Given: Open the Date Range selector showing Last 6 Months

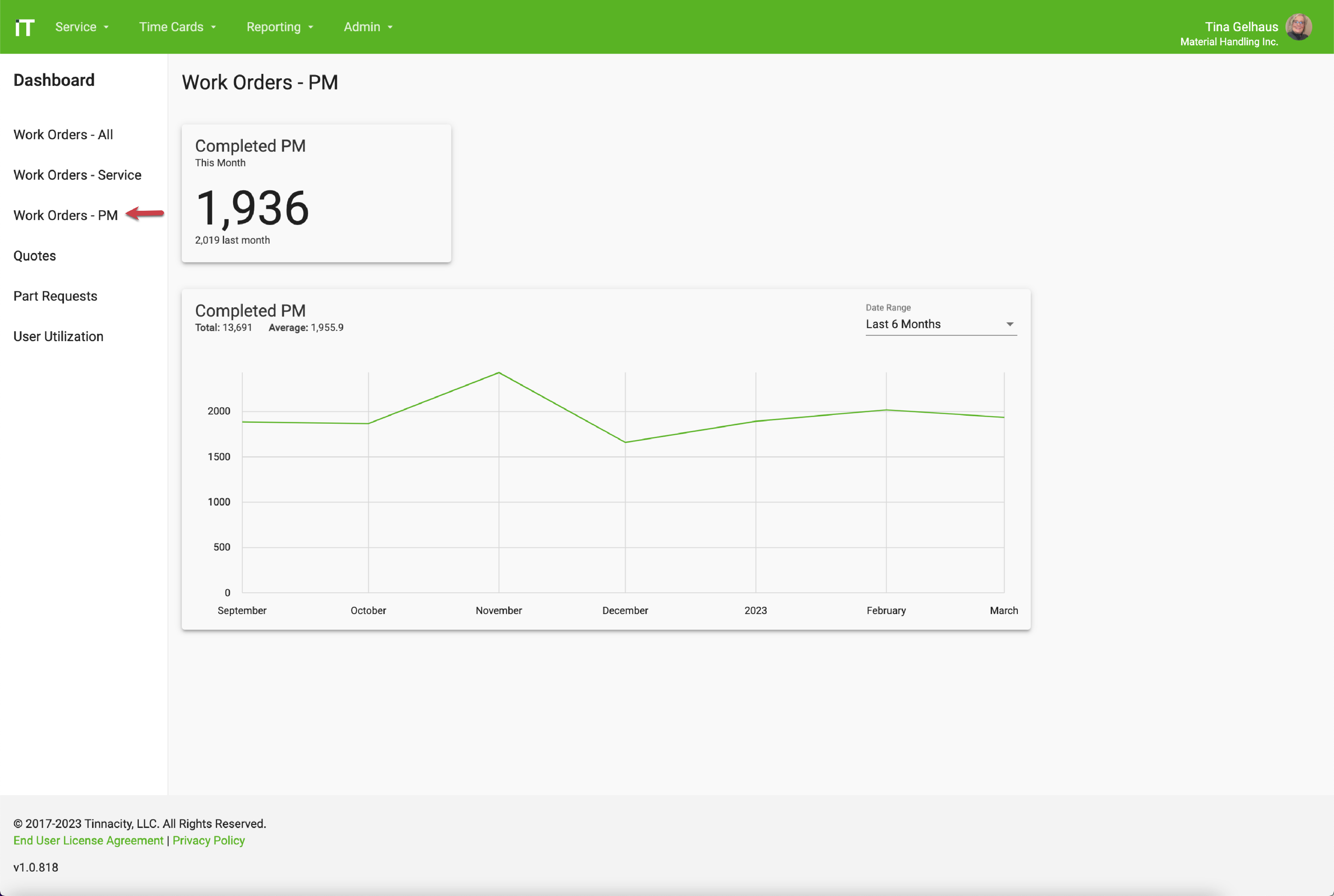Looking at the screenshot, I should (940, 324).
